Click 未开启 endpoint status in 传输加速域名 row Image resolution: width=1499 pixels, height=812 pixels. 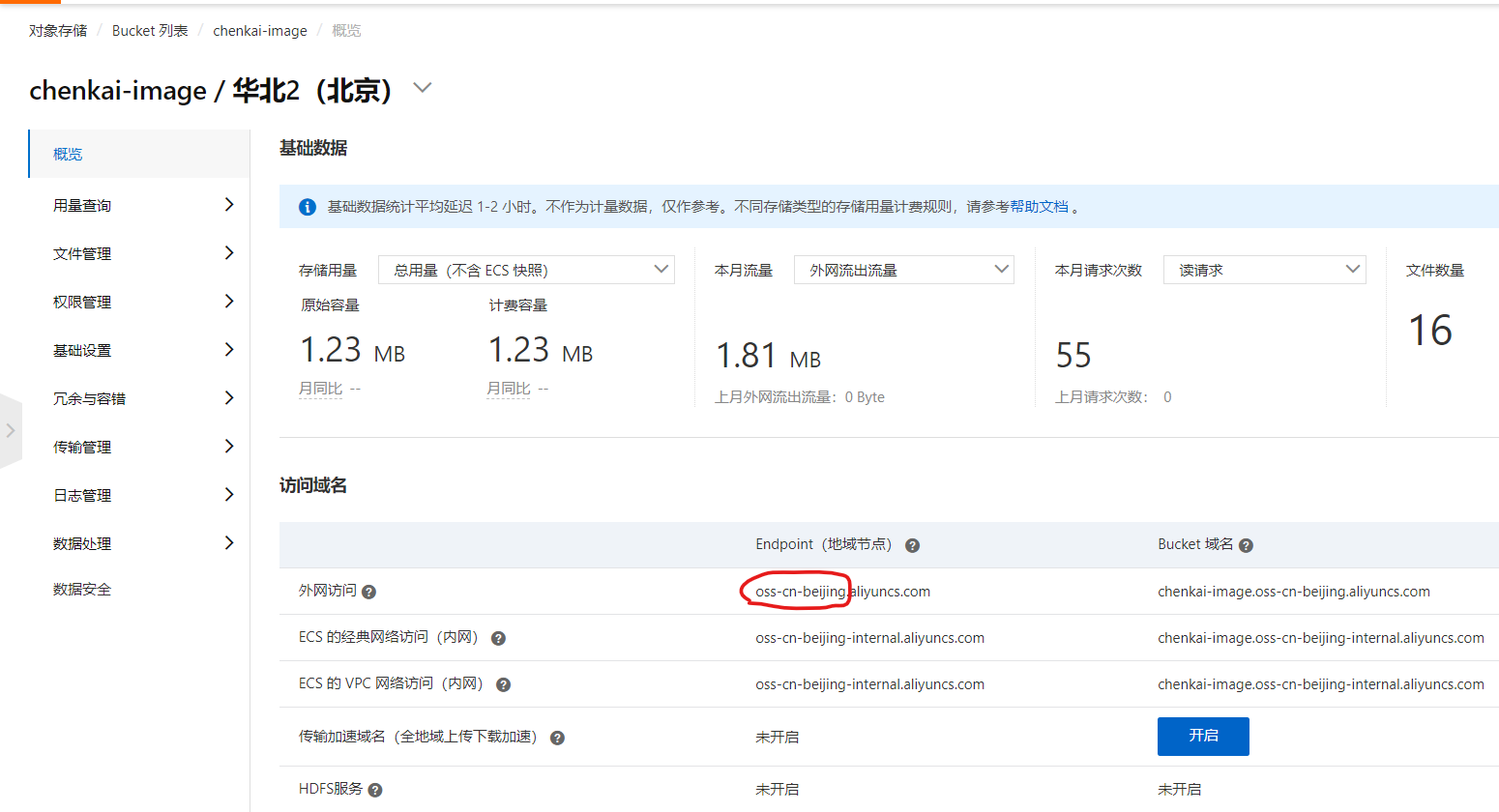coord(777,737)
